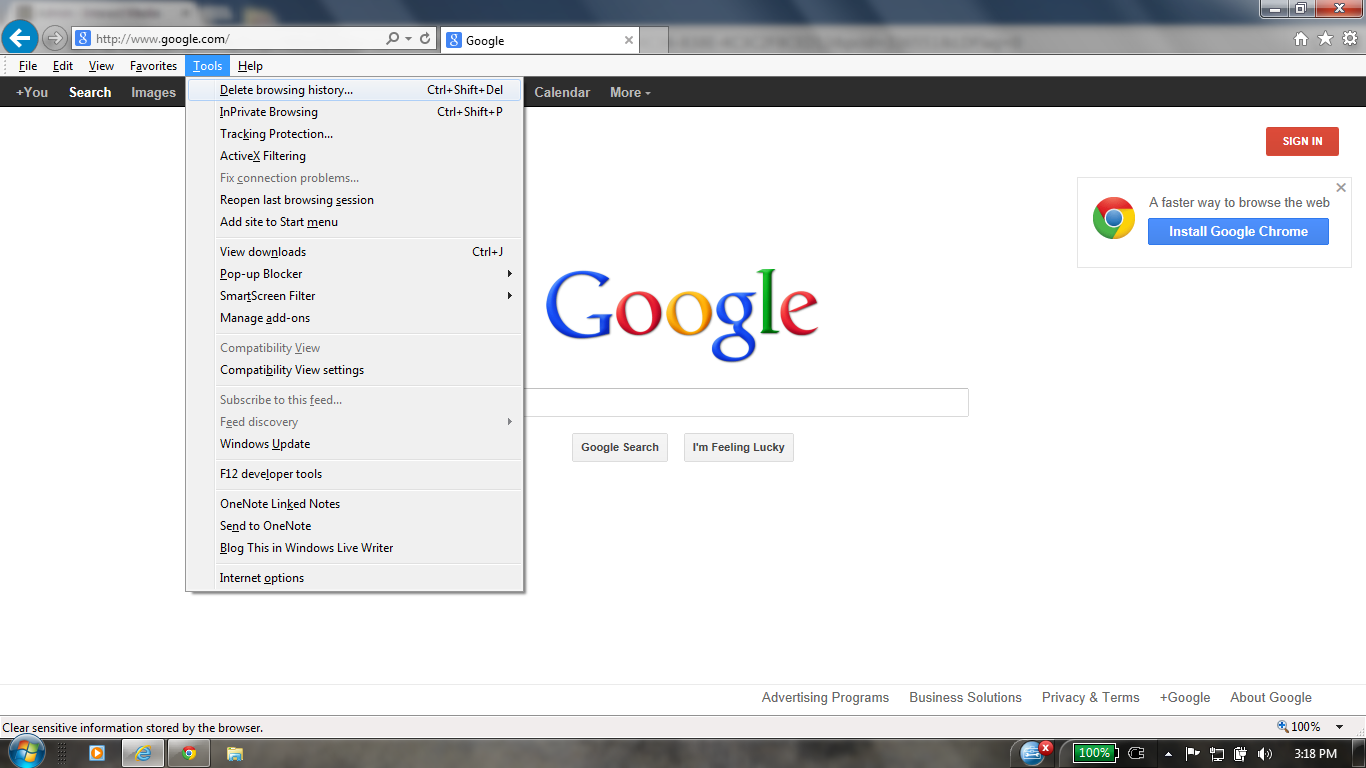Open the volume speaker icon
This screenshot has width=1366, height=768.
[1265, 753]
